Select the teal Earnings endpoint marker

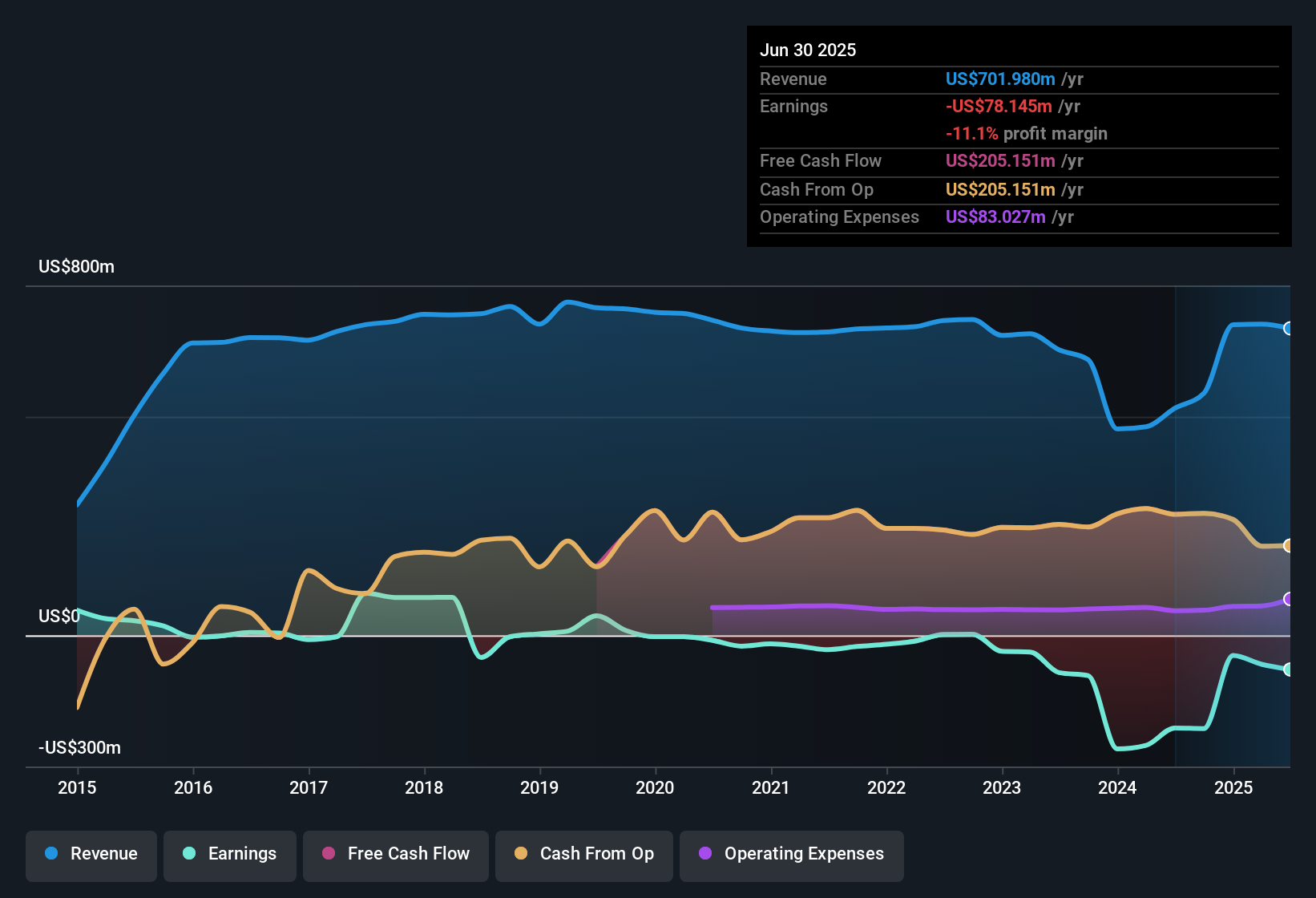(x=1289, y=669)
